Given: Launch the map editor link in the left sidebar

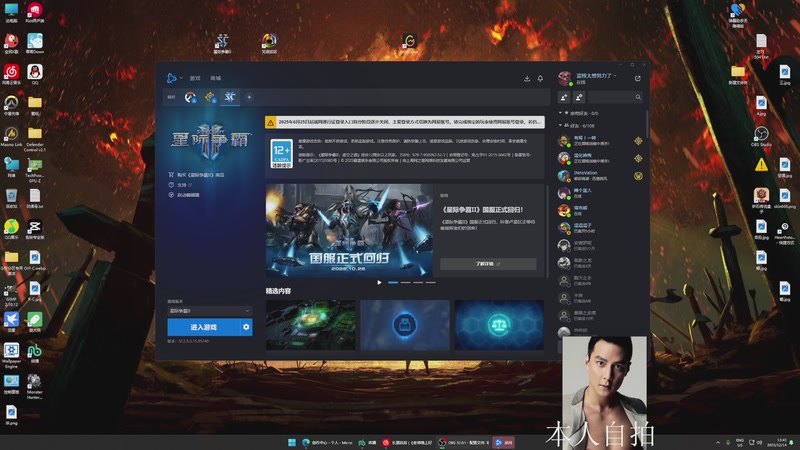Looking at the screenshot, I should [x=184, y=195].
